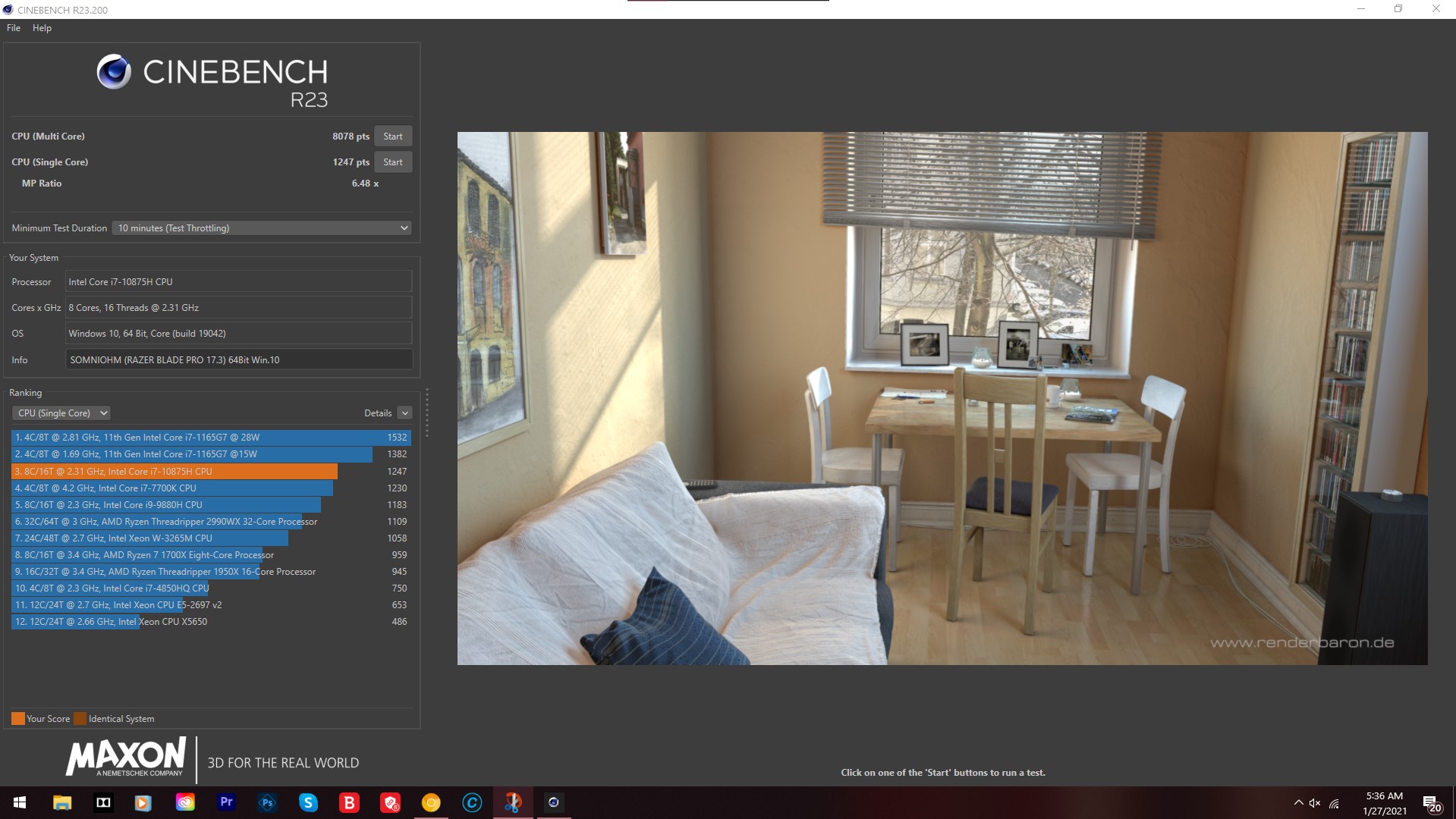The image size is (1456, 819).
Task: Launch Adobe Photoshop from the taskbar
Action: click(267, 802)
